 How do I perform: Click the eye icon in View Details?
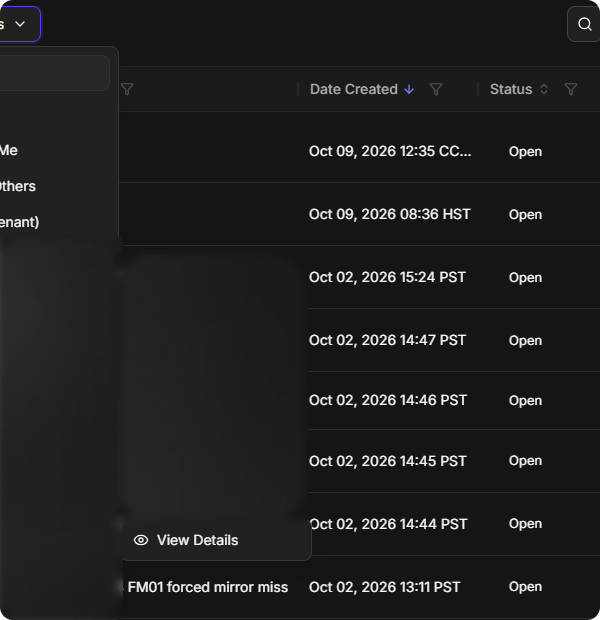pos(141,540)
